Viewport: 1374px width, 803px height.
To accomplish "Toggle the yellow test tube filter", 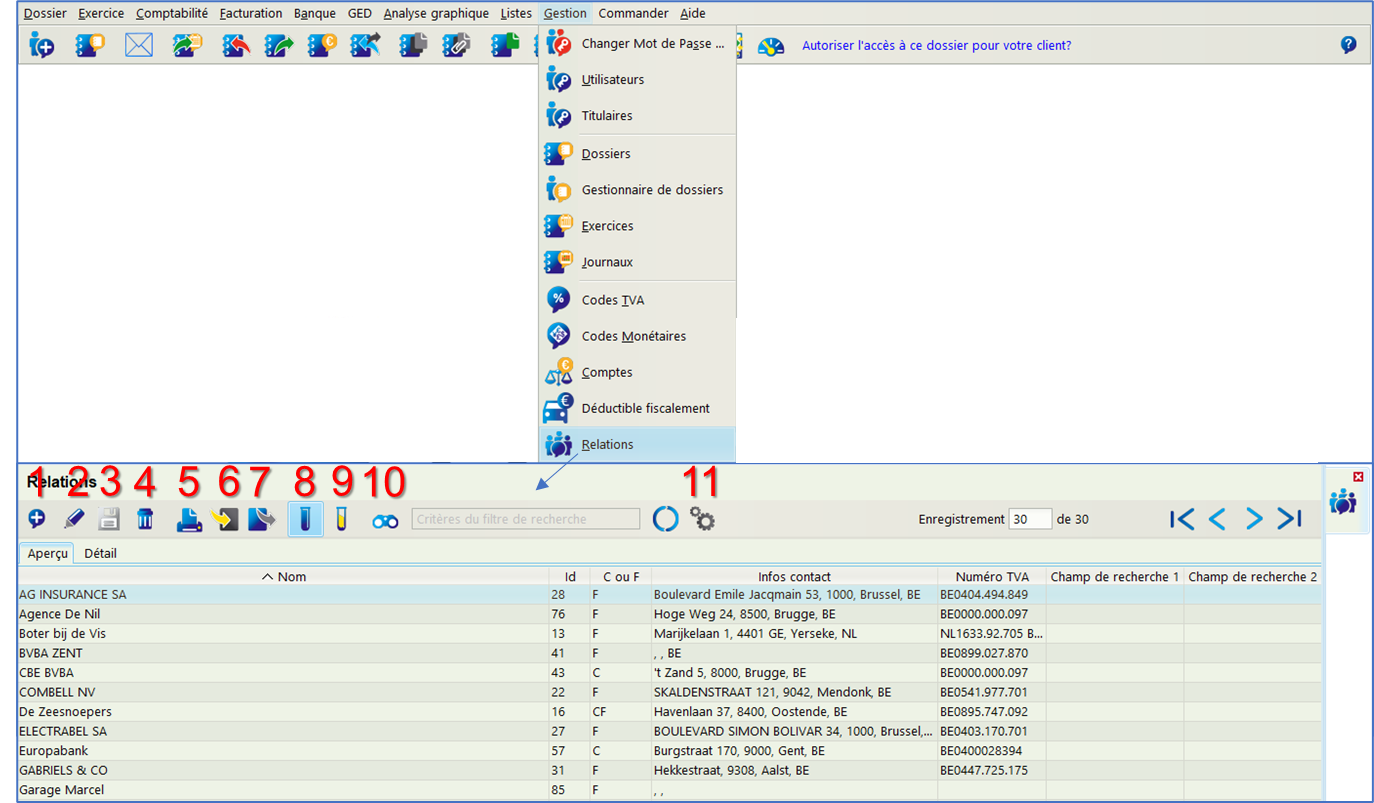I will pyautogui.click(x=341, y=519).
